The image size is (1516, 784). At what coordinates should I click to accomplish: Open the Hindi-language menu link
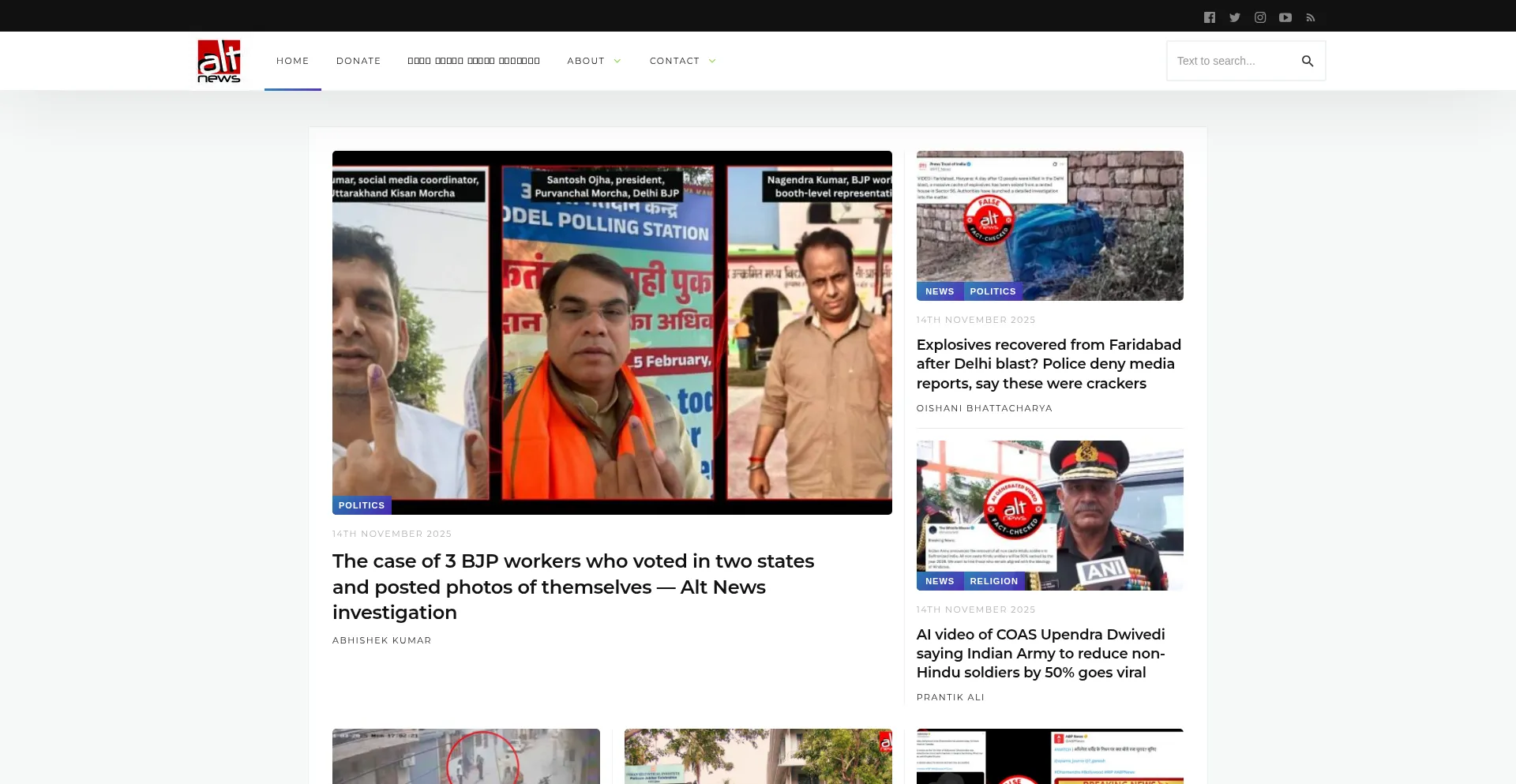pos(473,61)
